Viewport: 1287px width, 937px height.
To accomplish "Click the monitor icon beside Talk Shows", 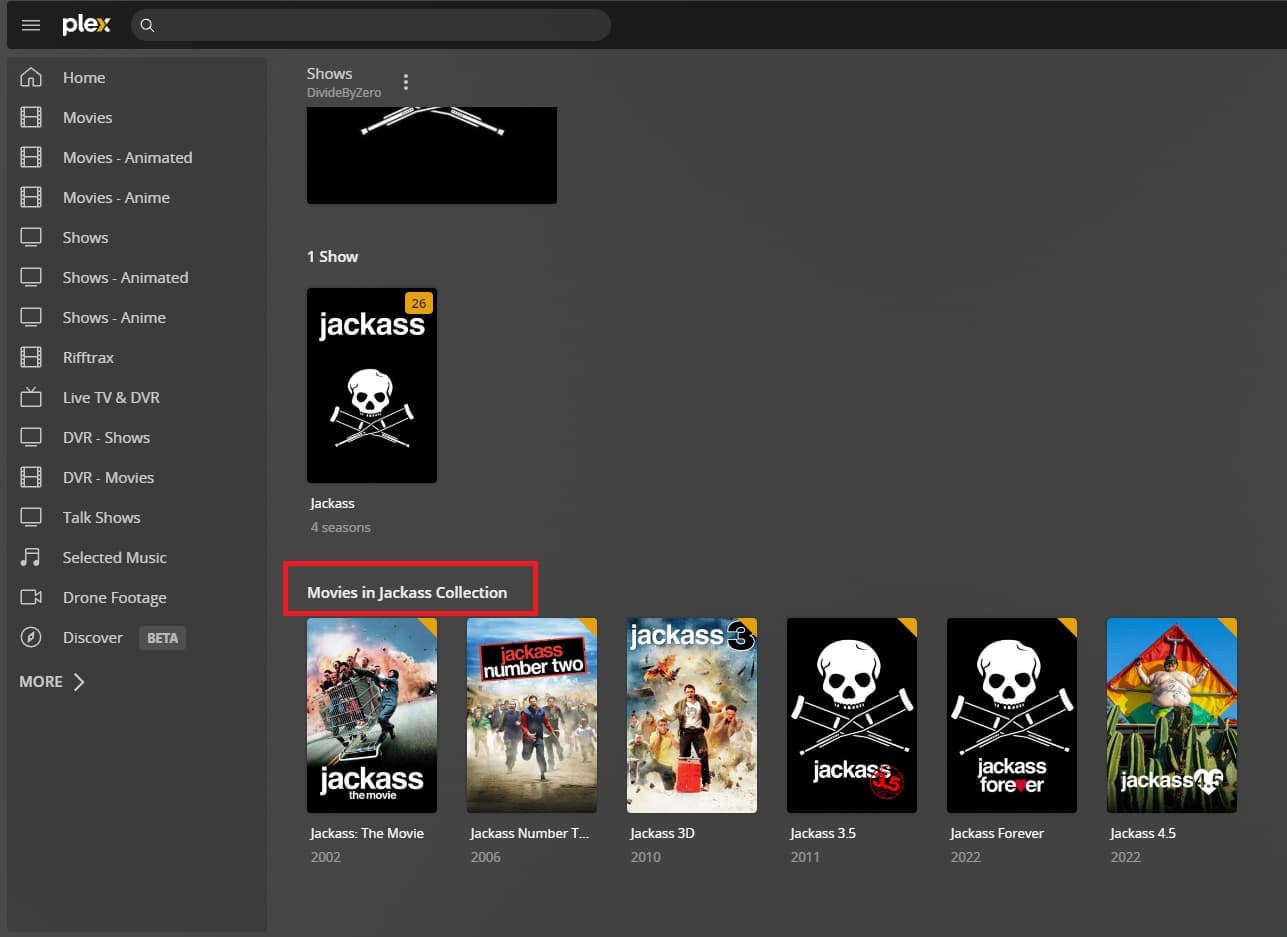I will [x=31, y=517].
